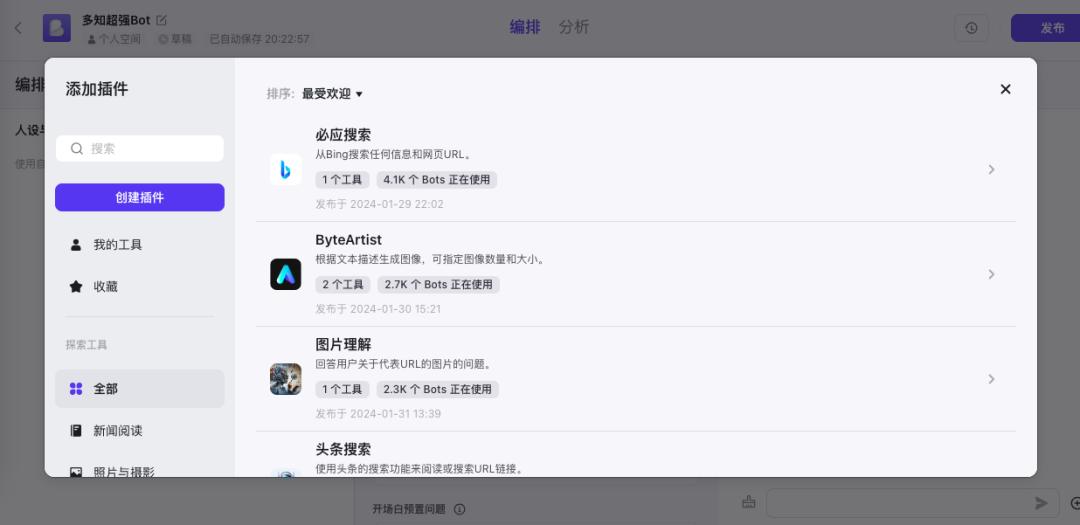
Task: Click 发布于 2024-01-29 22:02 text
Action: pyautogui.click(x=380, y=205)
